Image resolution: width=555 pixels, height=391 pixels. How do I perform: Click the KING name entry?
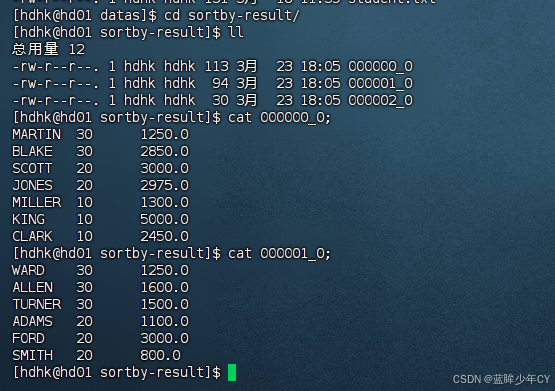click(x=28, y=219)
